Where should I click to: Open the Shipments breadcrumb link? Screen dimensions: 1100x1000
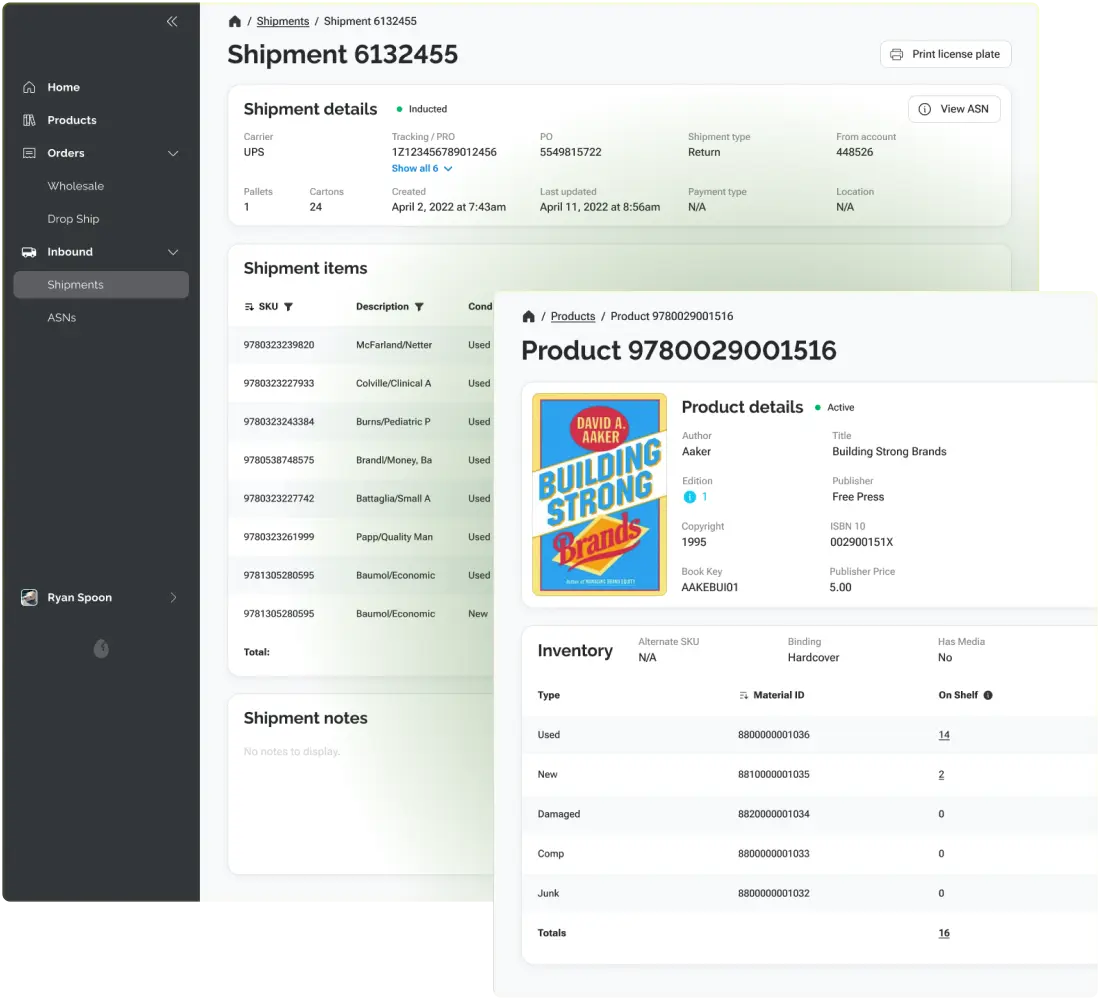(282, 20)
